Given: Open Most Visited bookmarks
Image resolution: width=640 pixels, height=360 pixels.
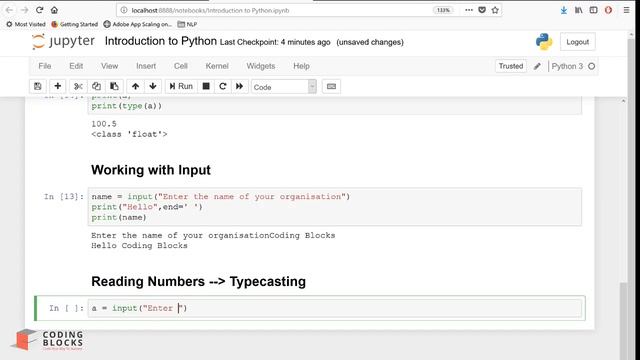Looking at the screenshot, I should (x=26, y=24).
